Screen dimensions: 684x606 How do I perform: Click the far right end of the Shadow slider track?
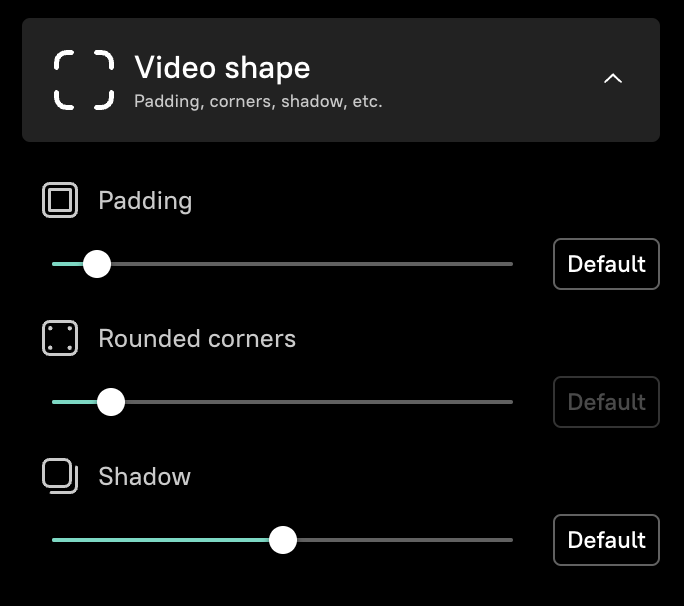(508, 540)
